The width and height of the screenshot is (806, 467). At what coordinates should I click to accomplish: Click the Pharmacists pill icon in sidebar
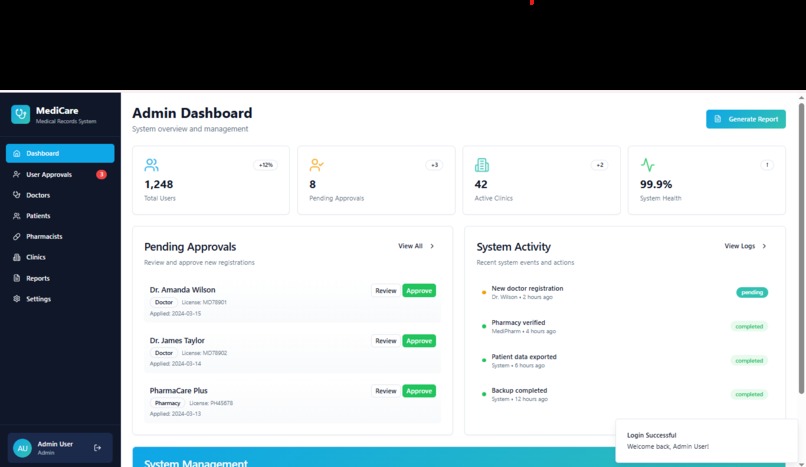point(16,236)
